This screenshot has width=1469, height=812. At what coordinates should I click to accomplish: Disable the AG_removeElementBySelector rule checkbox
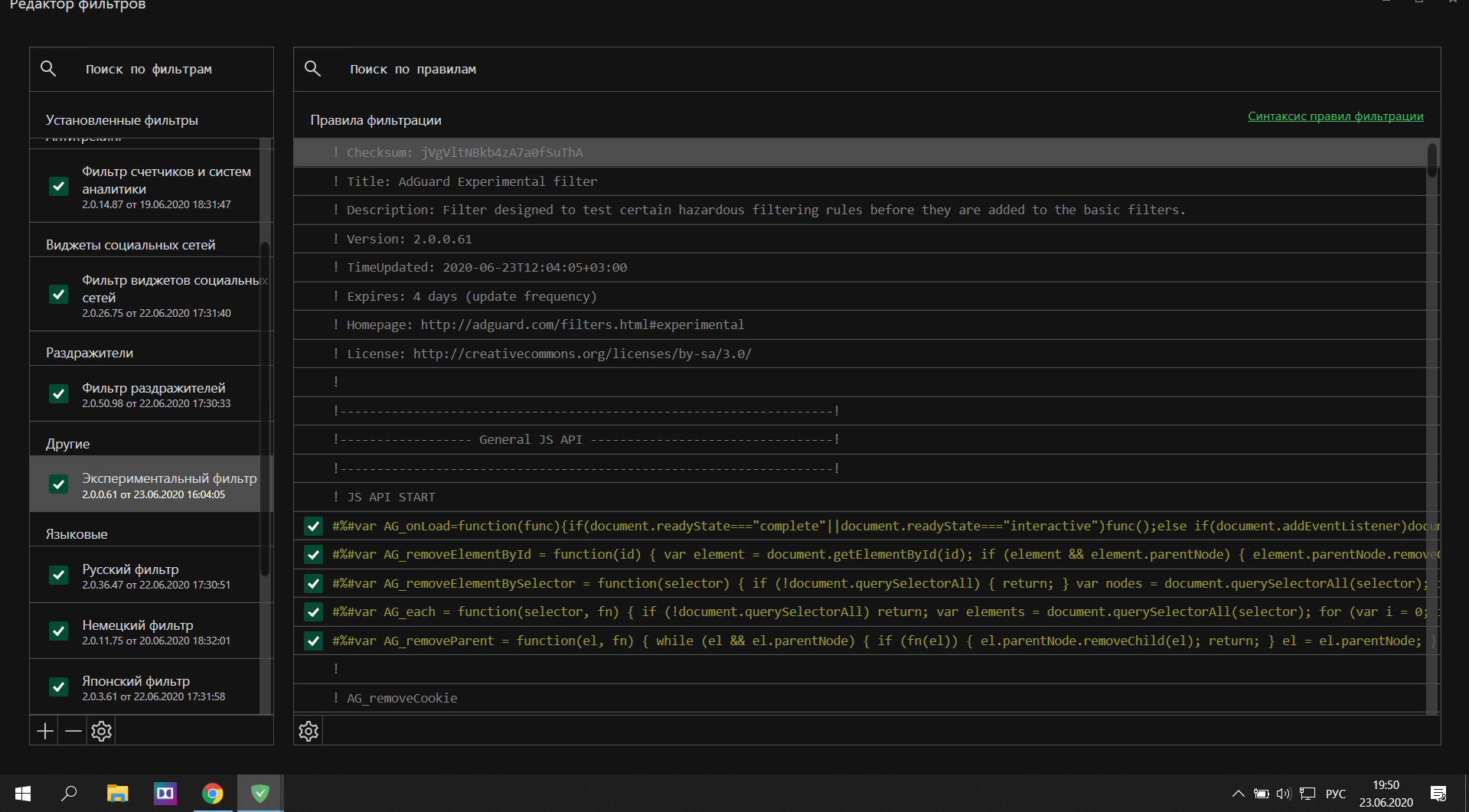[x=313, y=584]
